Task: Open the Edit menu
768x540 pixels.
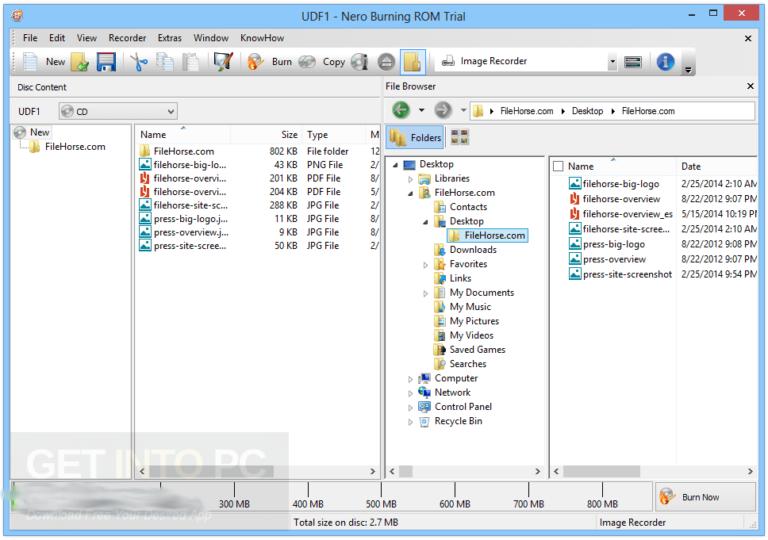Action: 57,38
